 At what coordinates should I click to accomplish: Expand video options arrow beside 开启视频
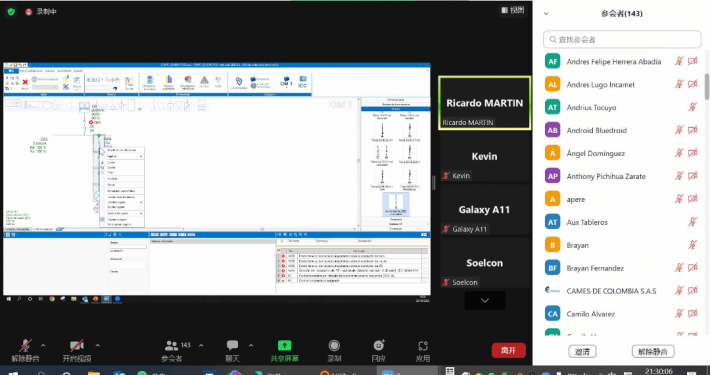point(97,346)
